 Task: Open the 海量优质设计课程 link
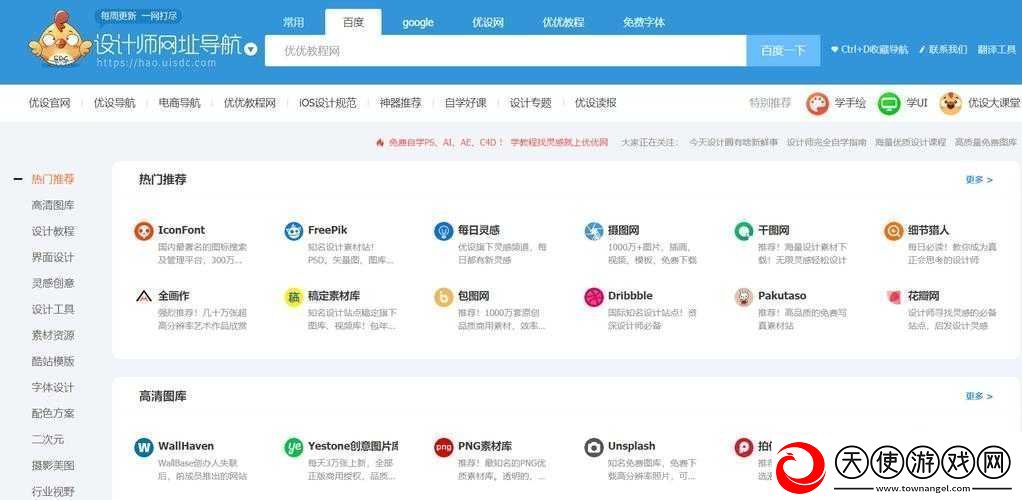(x=911, y=142)
